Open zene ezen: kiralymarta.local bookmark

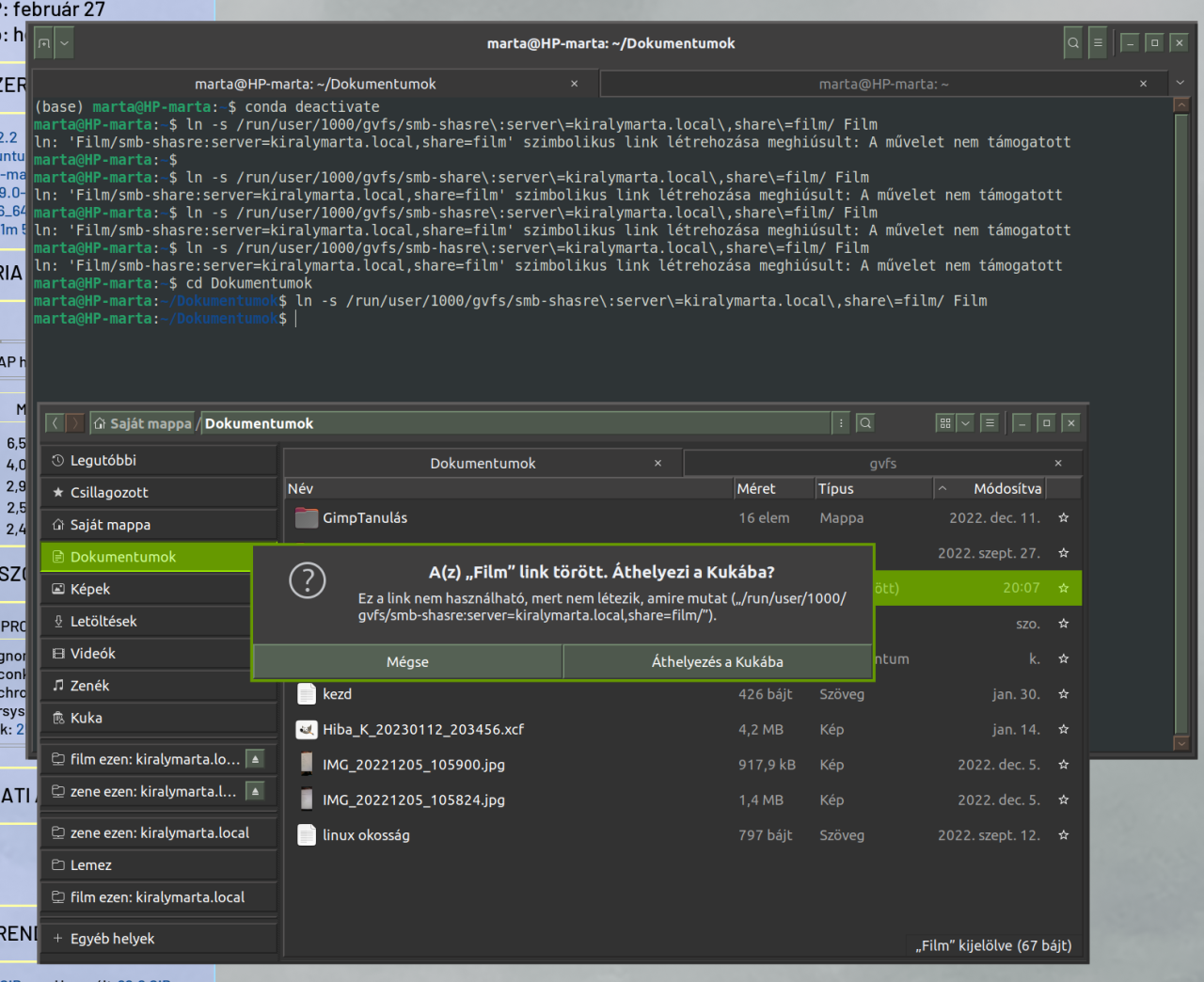159,832
